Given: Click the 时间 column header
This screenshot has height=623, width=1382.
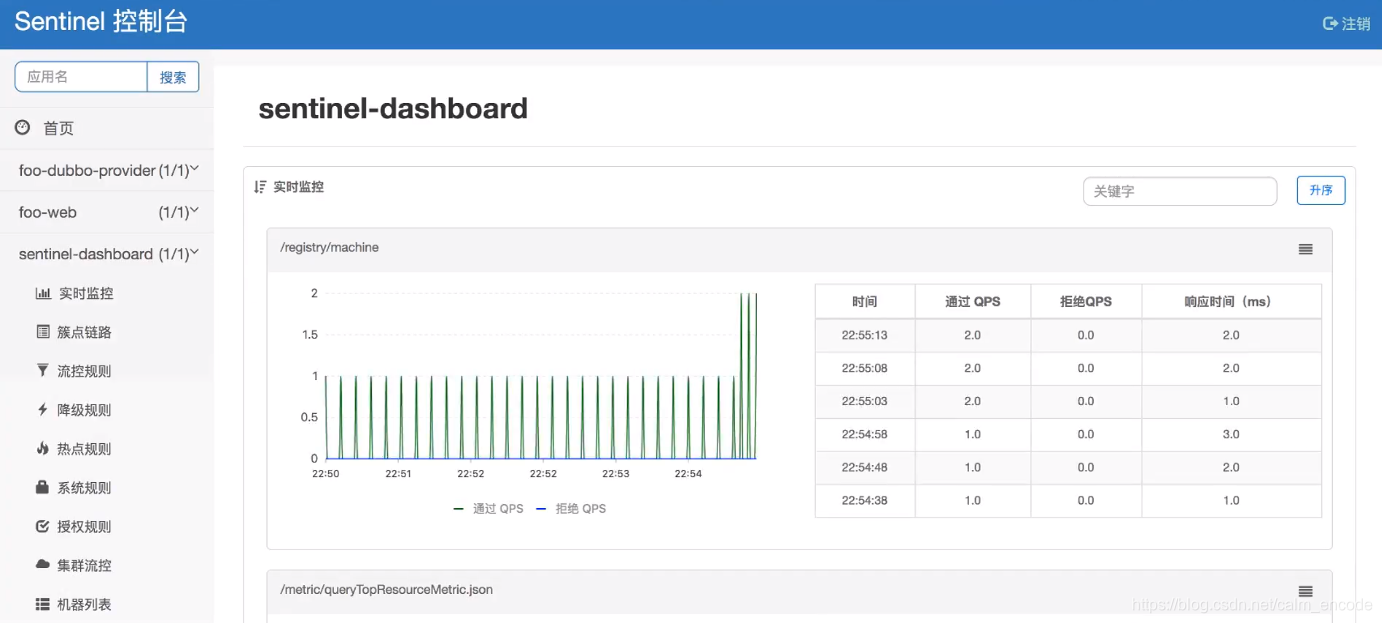Looking at the screenshot, I should (x=865, y=301).
